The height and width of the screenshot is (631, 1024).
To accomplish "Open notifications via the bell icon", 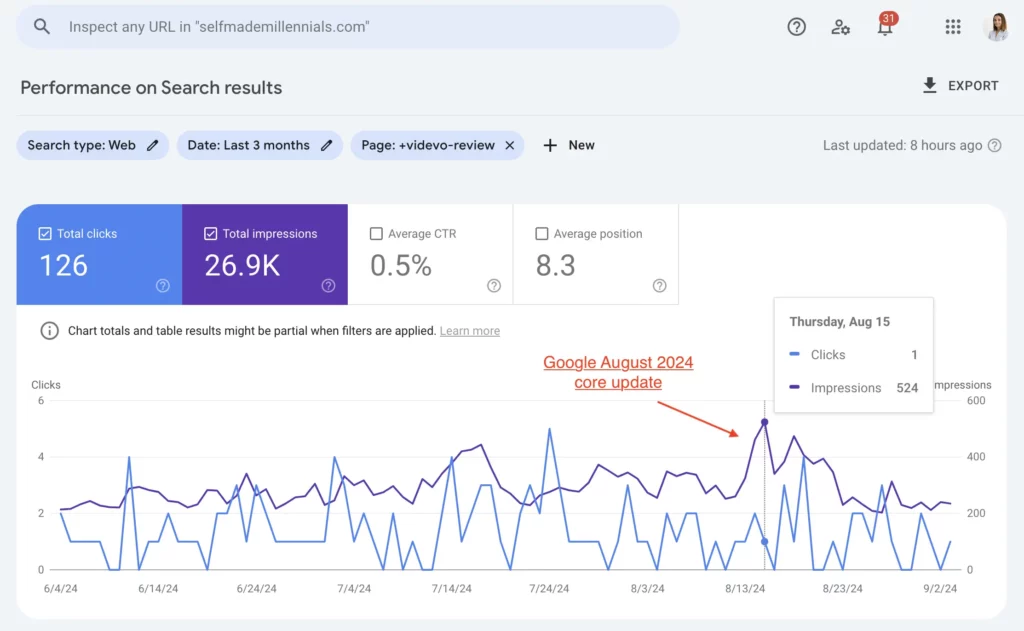I will (885, 27).
